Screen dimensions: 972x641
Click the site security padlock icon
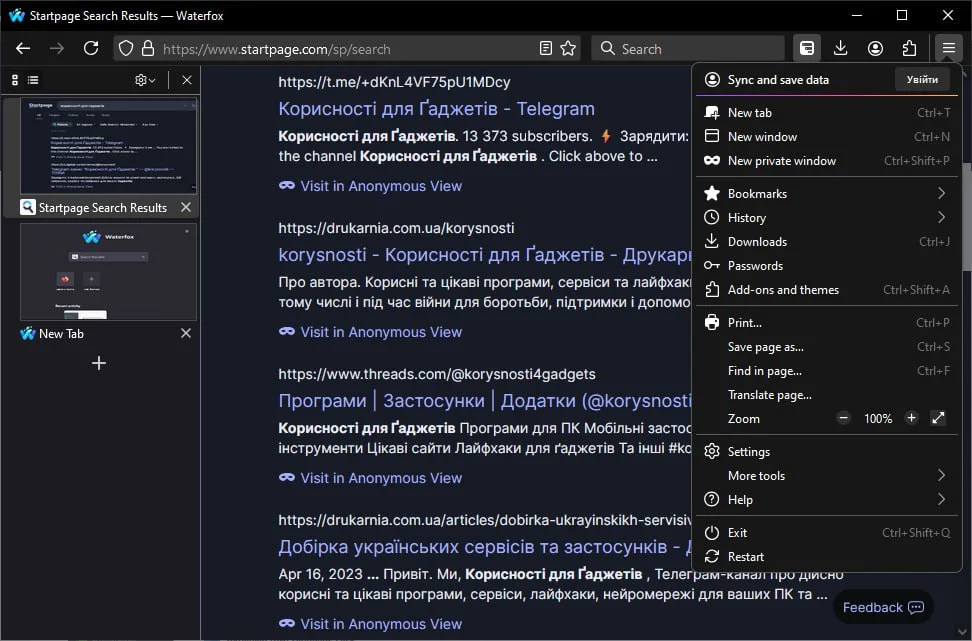pos(148,48)
